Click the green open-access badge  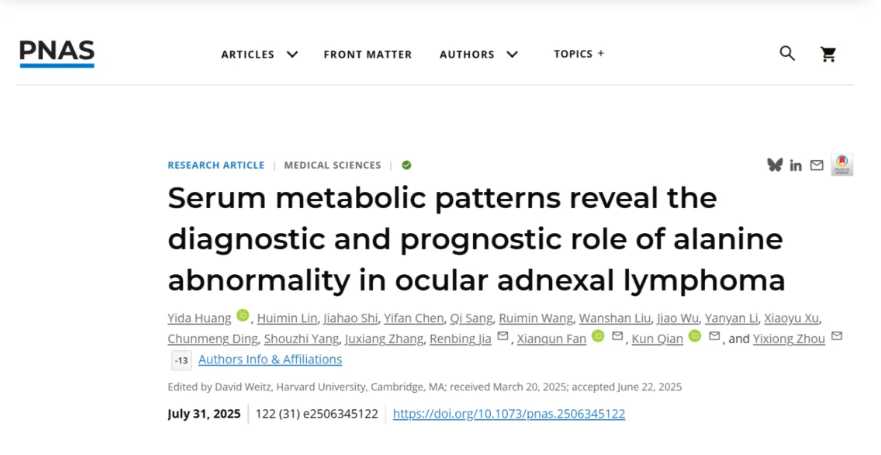pyautogui.click(x=407, y=165)
